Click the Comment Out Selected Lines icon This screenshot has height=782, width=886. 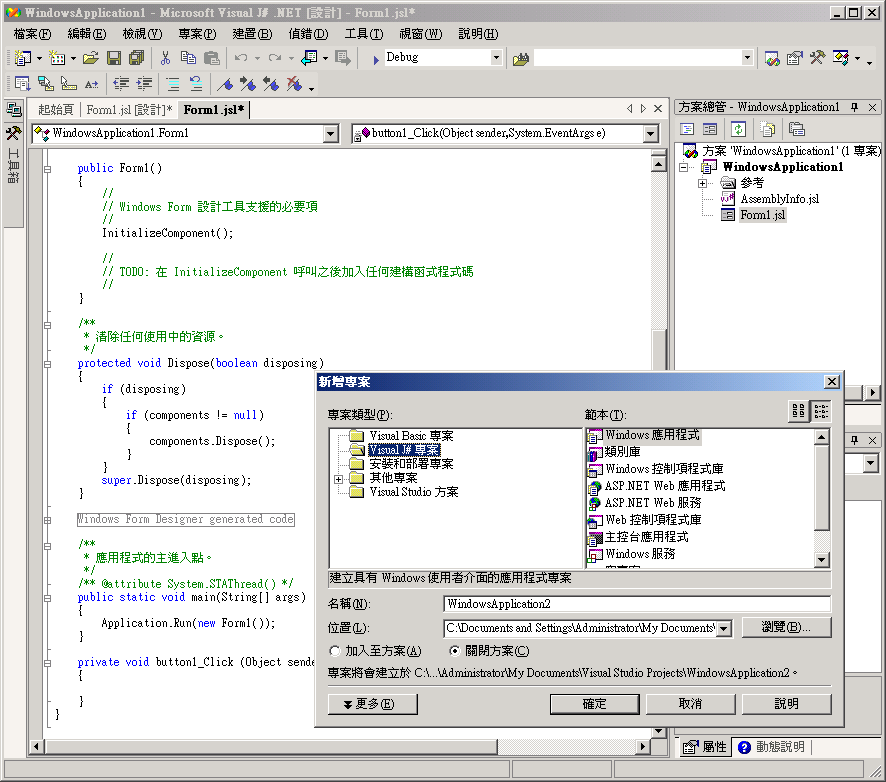tap(173, 84)
